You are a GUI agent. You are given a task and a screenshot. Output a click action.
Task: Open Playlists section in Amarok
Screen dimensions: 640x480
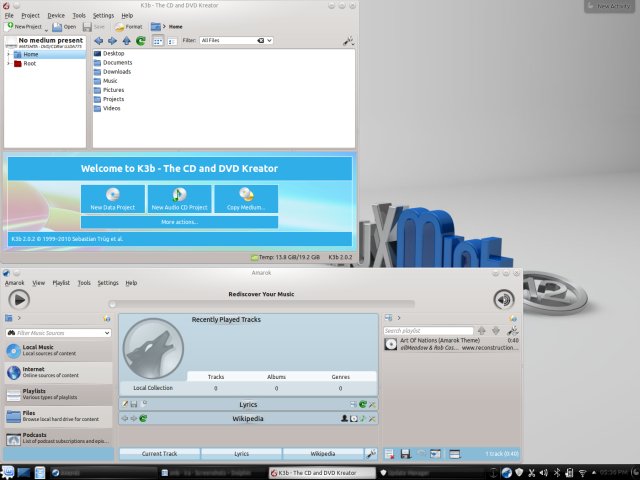[x=58, y=394]
